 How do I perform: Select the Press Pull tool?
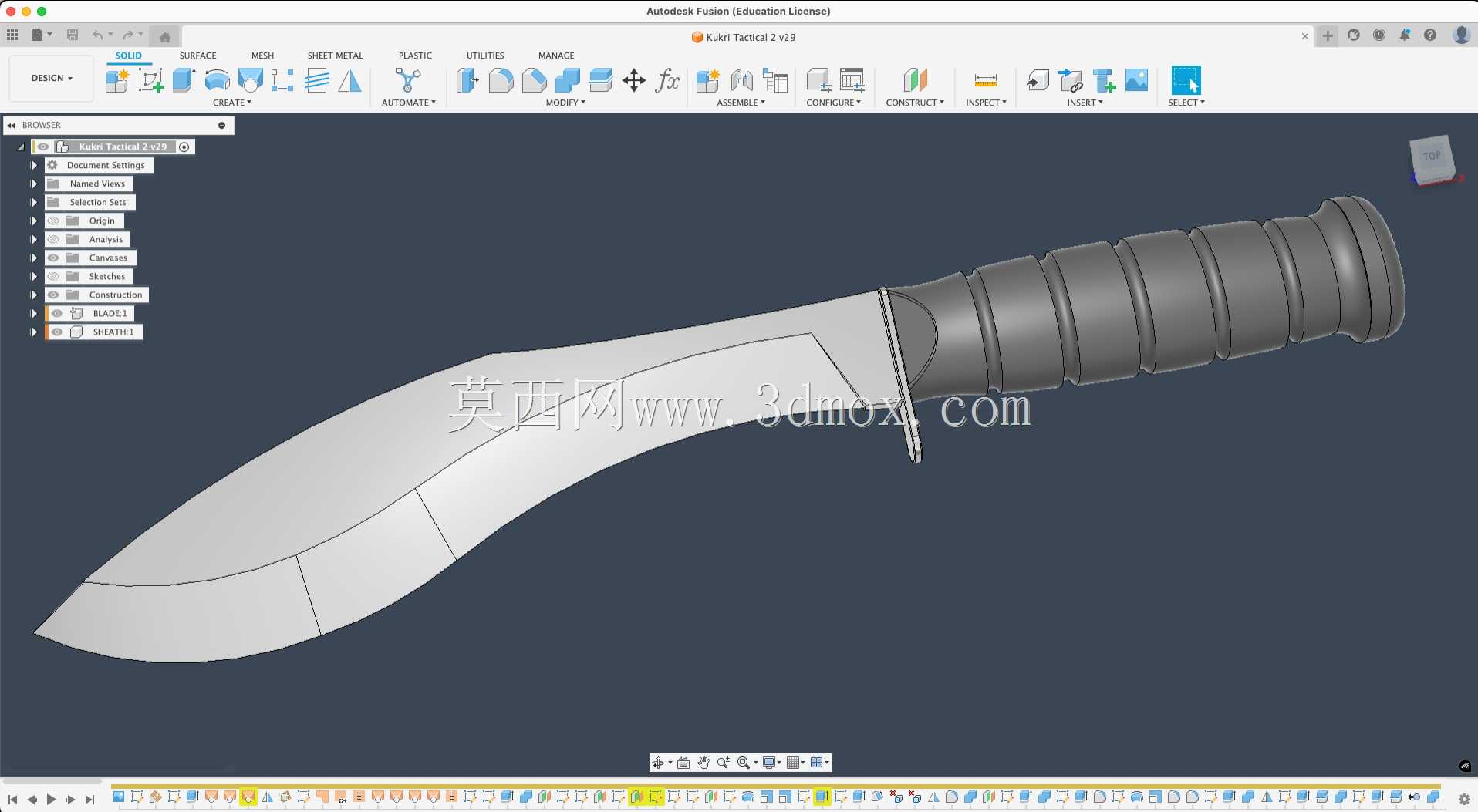[x=467, y=80]
